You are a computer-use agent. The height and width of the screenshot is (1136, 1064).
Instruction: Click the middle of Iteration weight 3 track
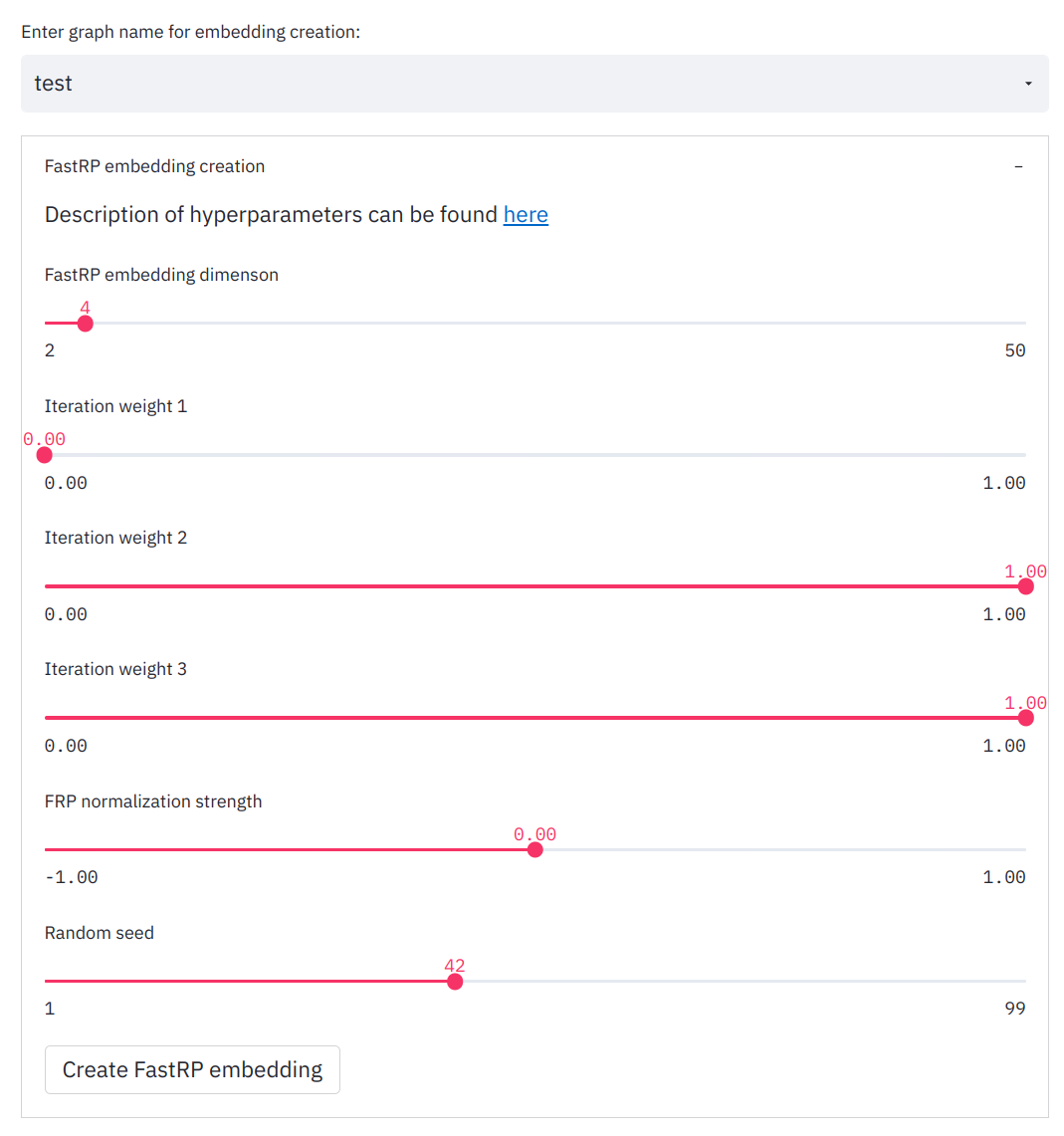pos(535,718)
